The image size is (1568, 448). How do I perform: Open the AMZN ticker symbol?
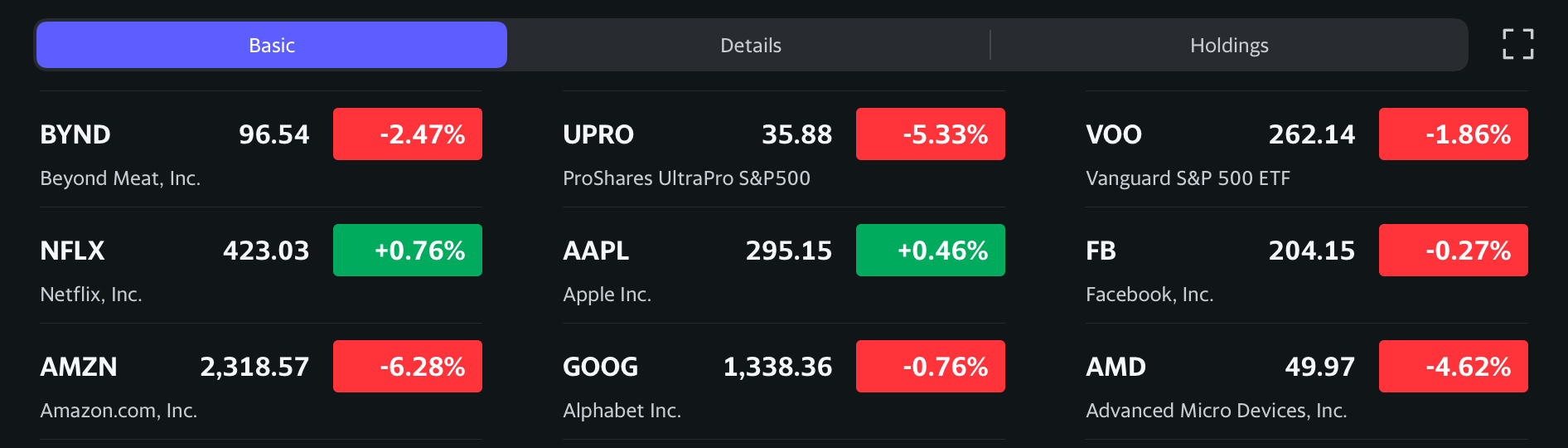pyautogui.click(x=79, y=367)
